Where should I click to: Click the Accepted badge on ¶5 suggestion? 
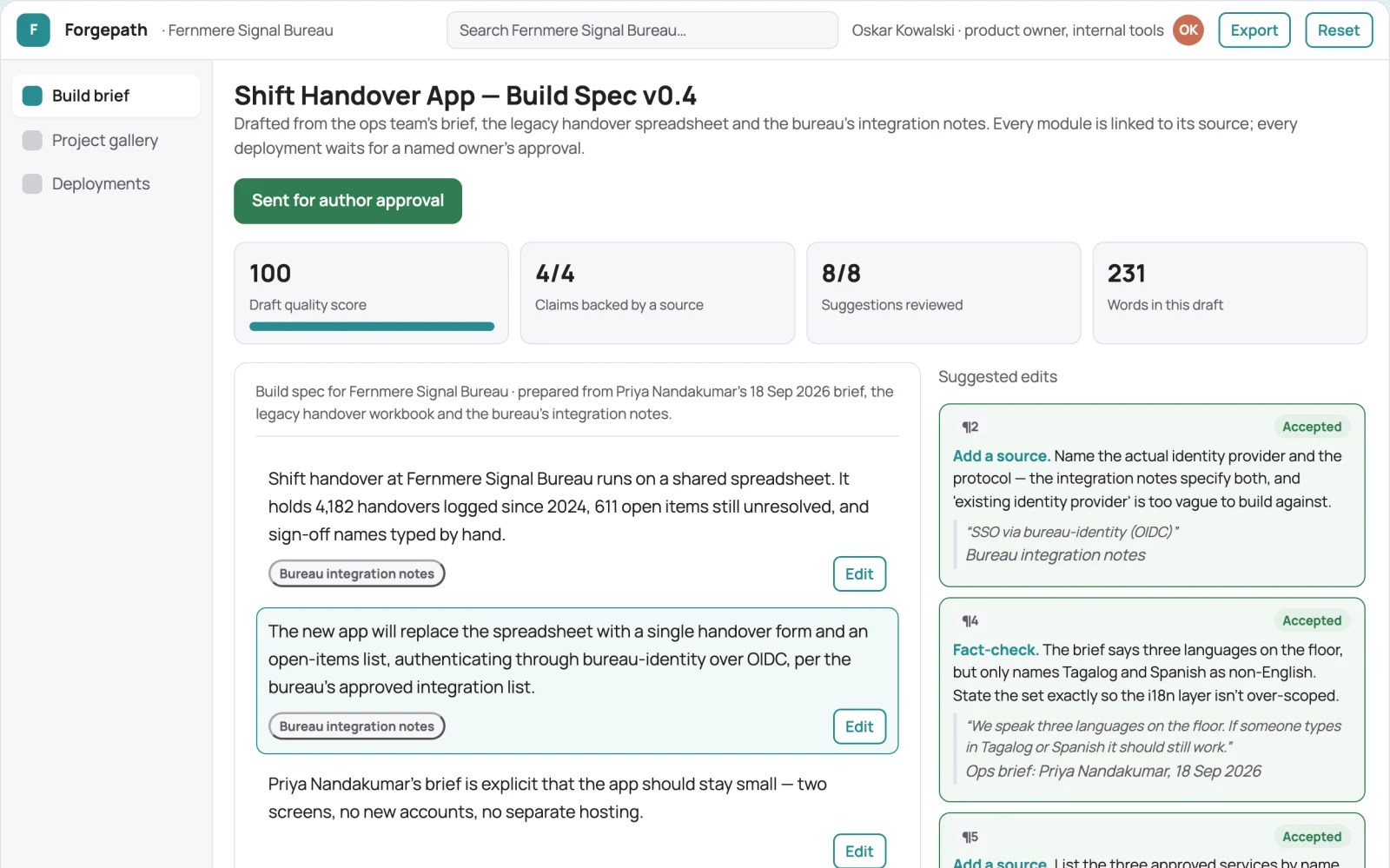tap(1312, 837)
